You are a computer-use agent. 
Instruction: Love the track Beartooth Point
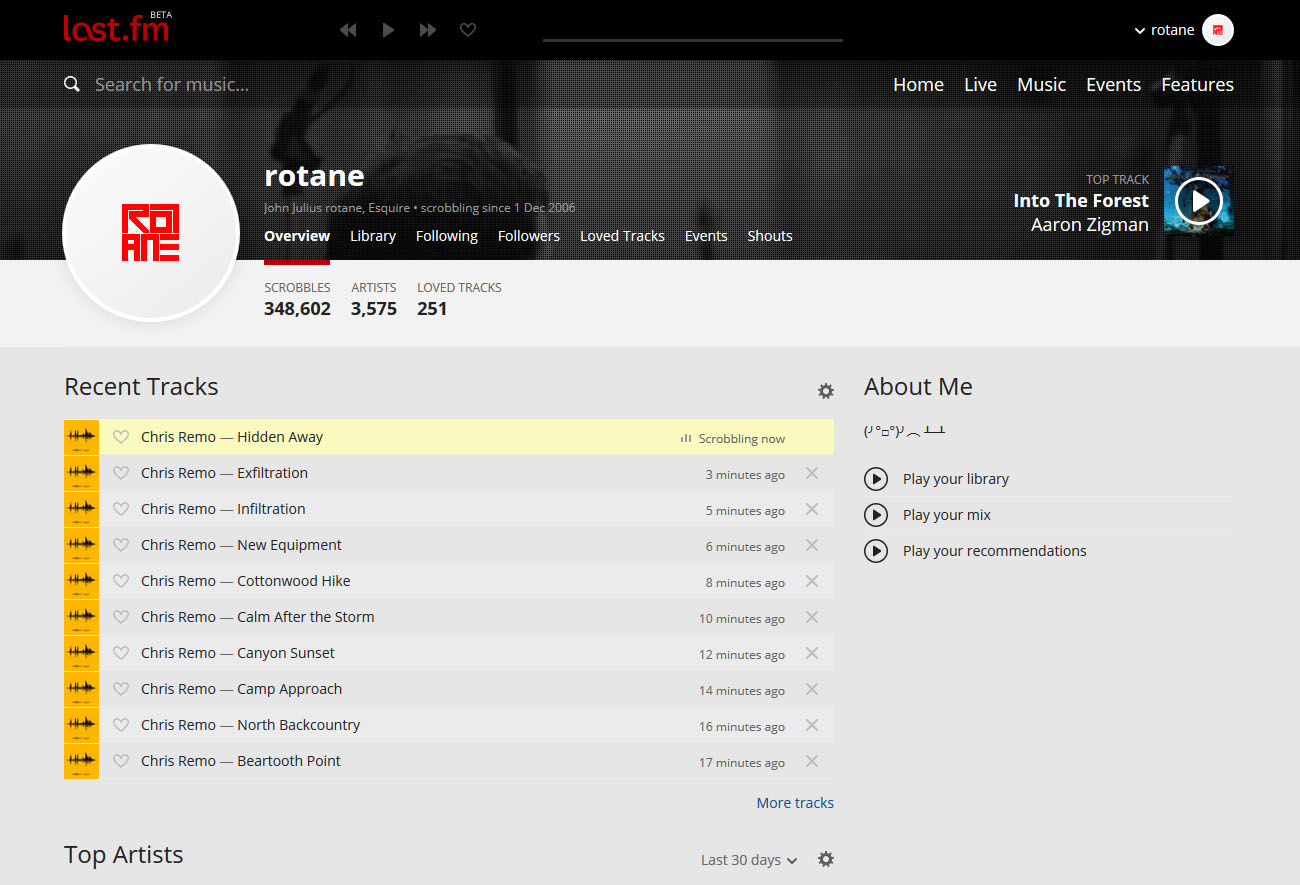[121, 761]
